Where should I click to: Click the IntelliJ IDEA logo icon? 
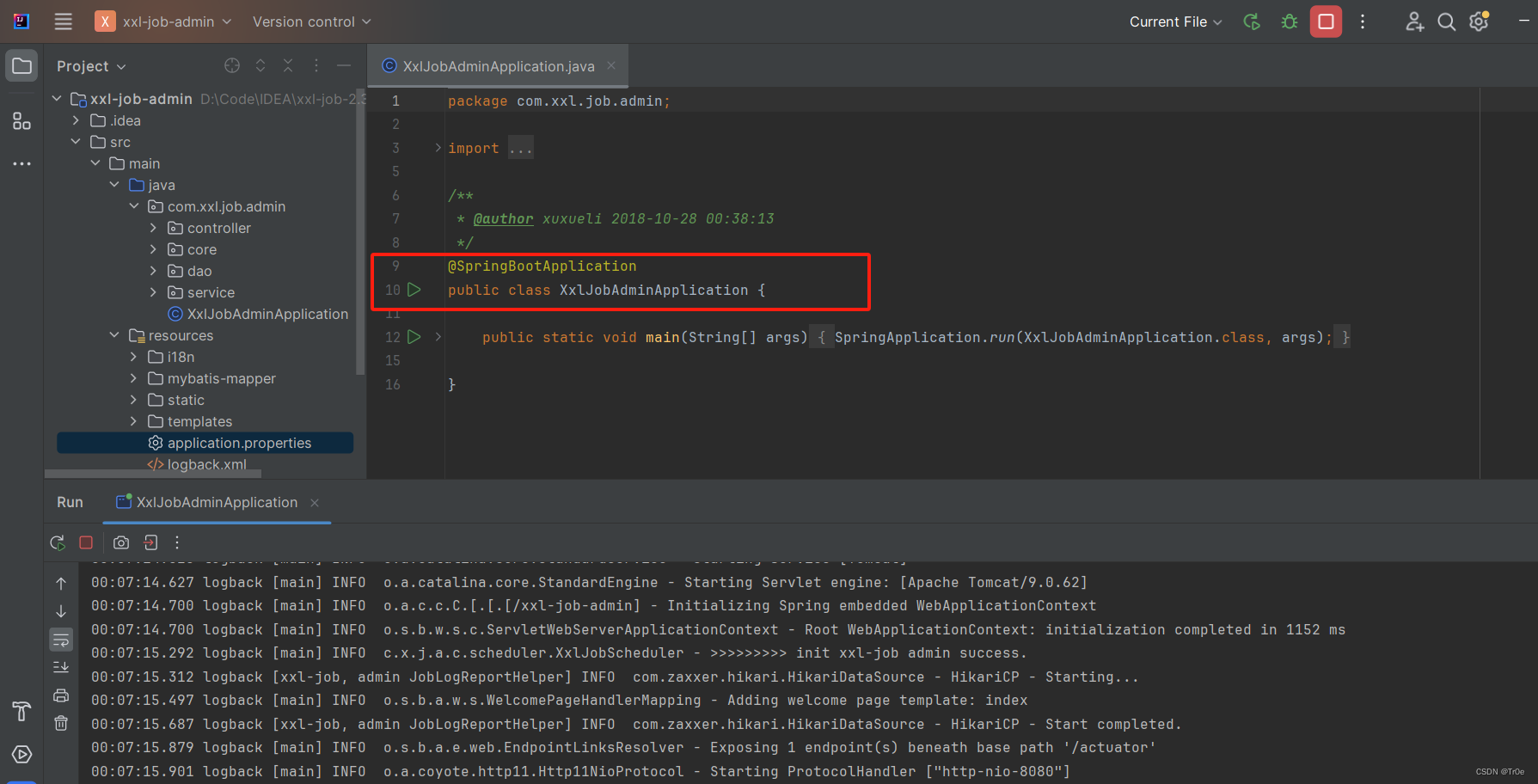pos(21,21)
